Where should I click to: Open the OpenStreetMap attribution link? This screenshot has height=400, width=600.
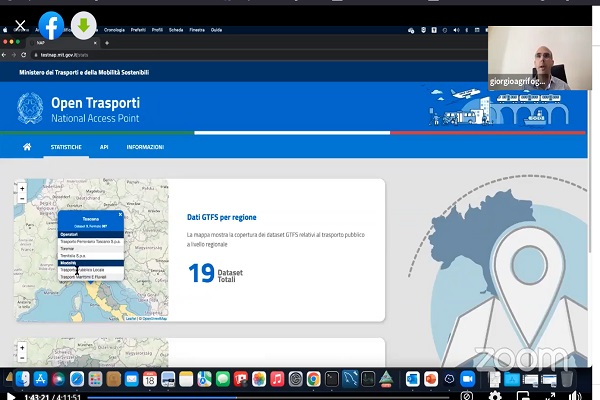click(154, 318)
